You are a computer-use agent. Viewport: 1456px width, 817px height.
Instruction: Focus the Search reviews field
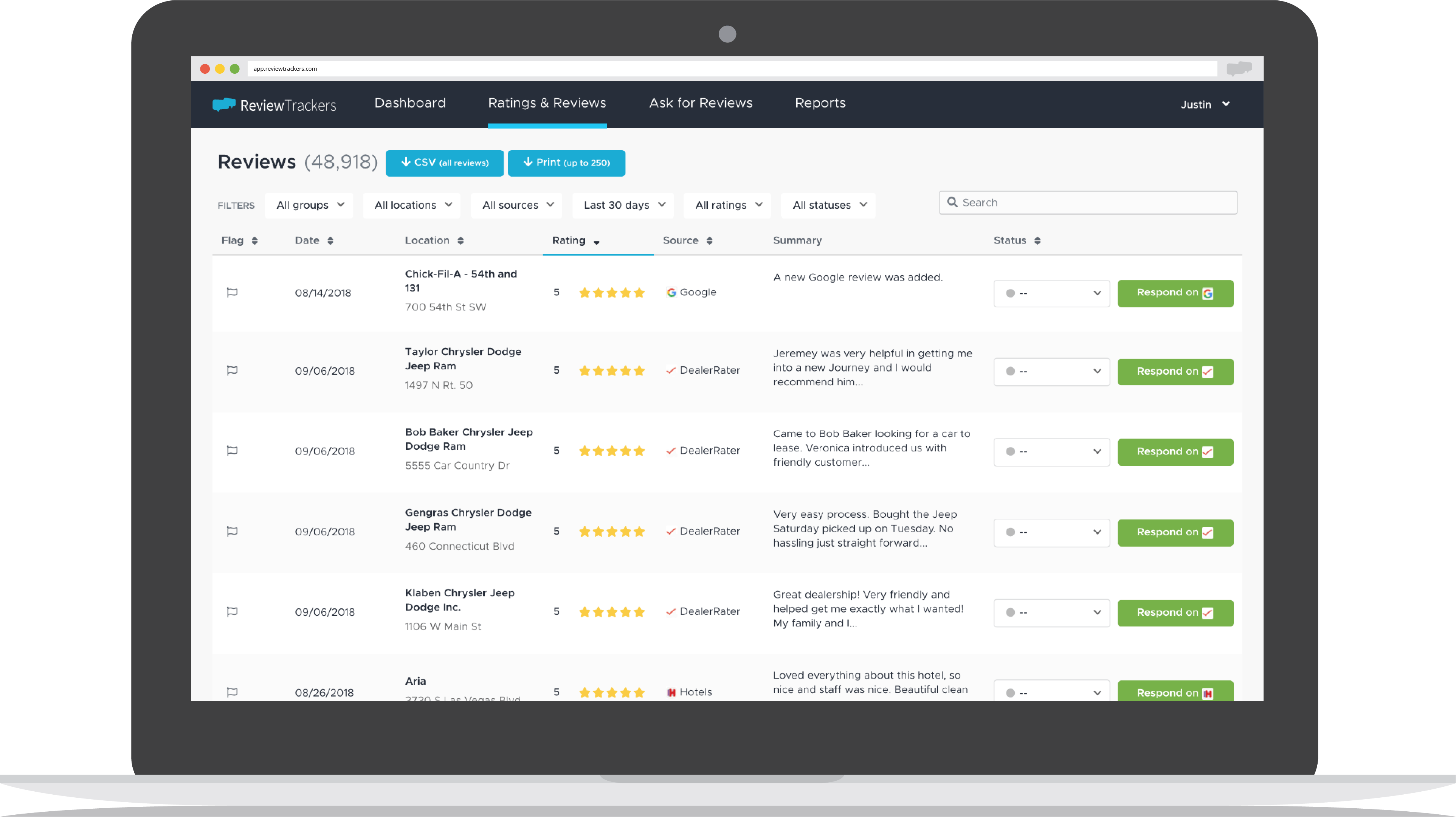(1088, 203)
